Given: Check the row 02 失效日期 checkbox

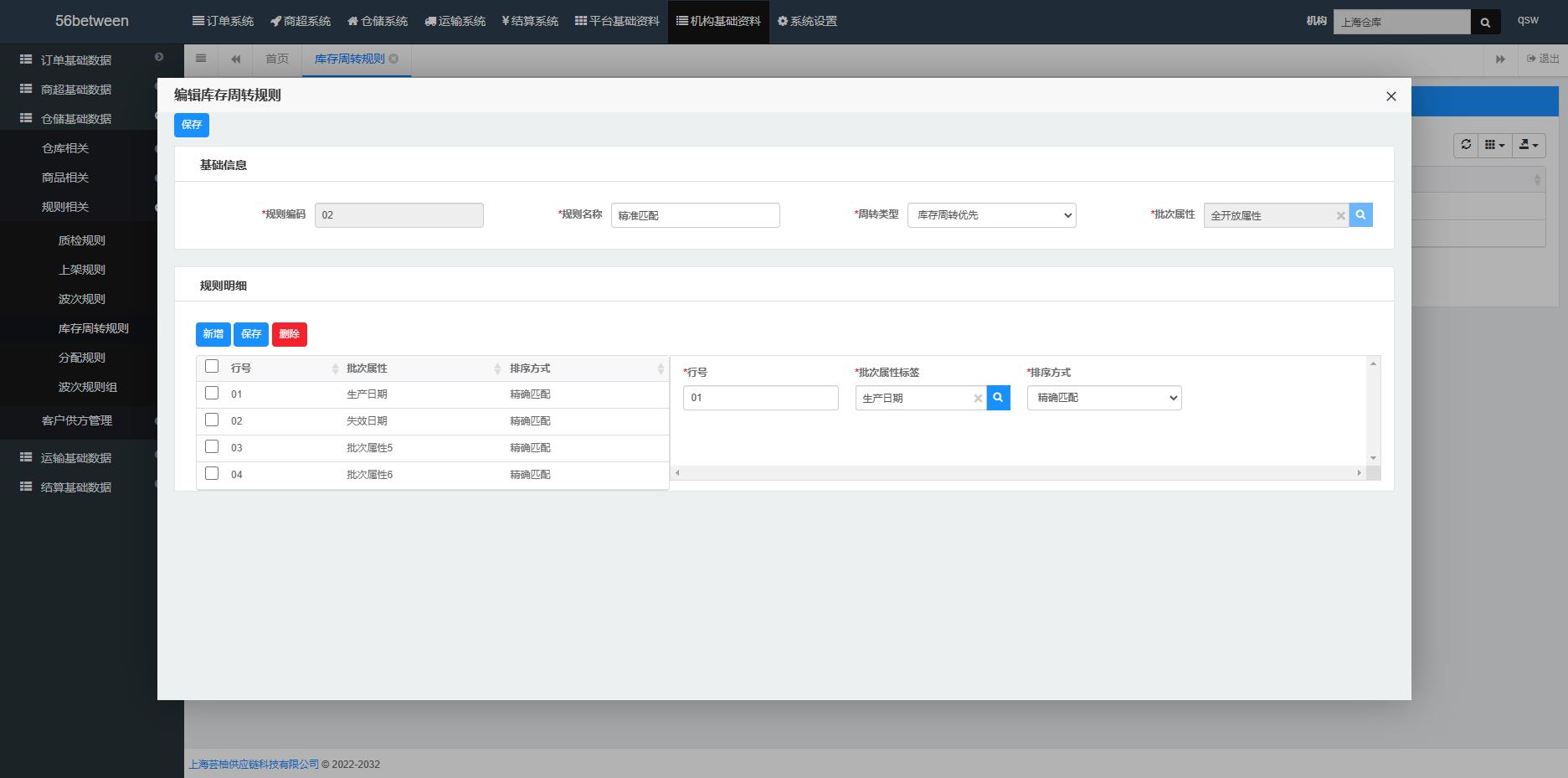Looking at the screenshot, I should click(212, 420).
